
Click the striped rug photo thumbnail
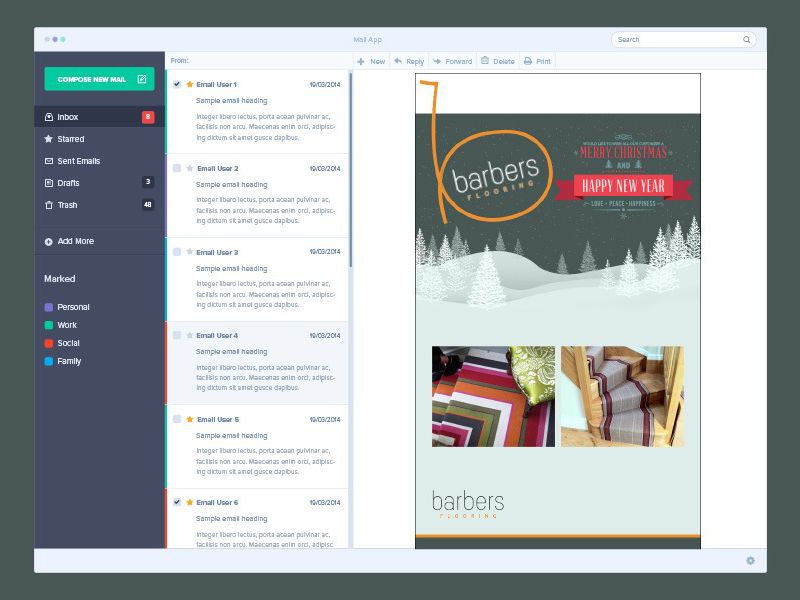pos(493,396)
